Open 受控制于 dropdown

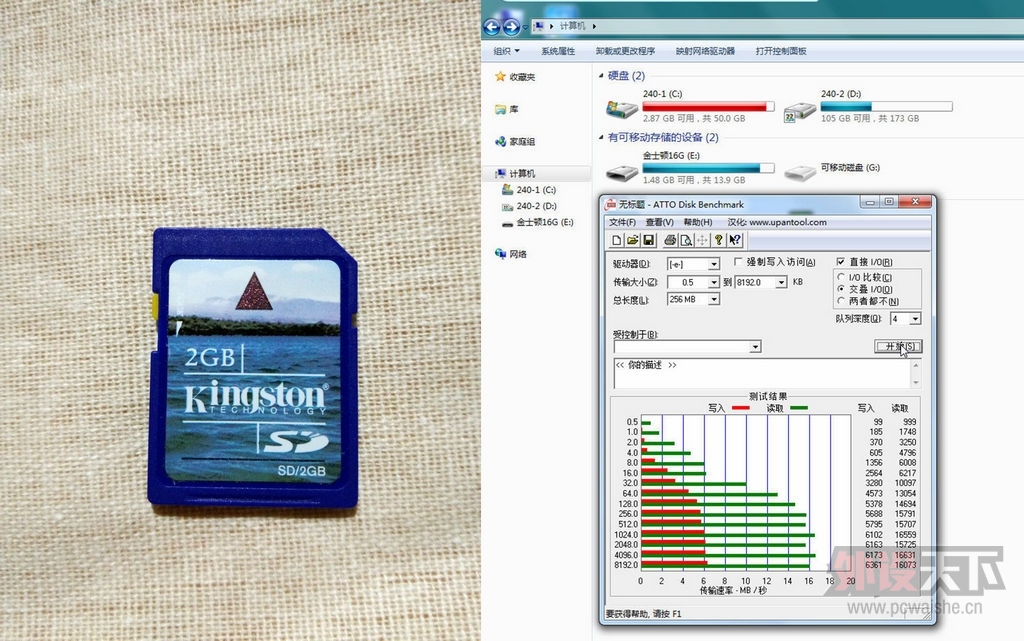756,347
